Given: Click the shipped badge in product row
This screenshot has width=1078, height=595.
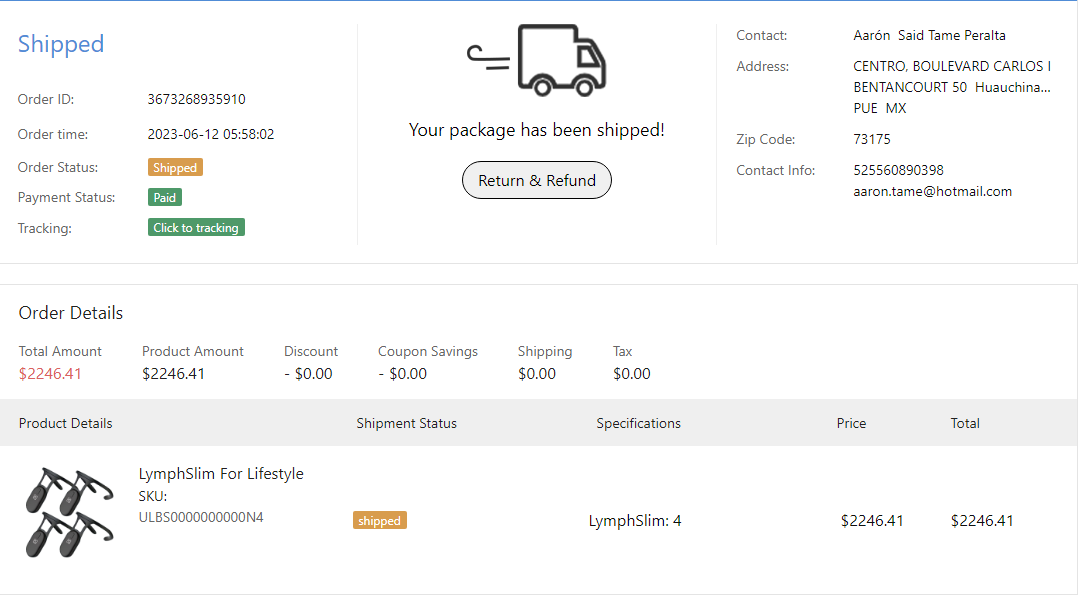Looking at the screenshot, I should click(380, 521).
